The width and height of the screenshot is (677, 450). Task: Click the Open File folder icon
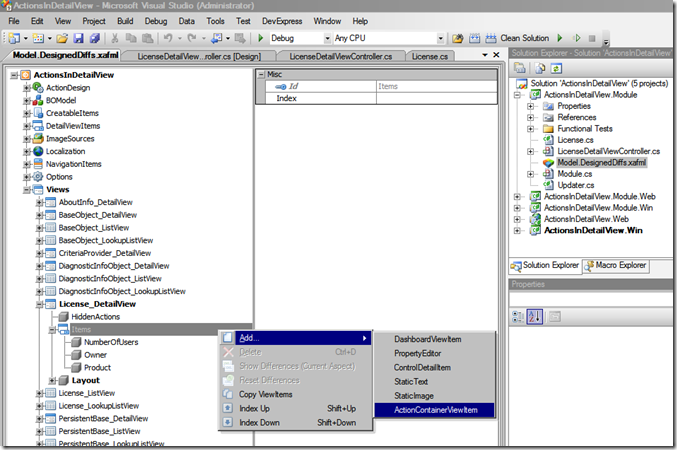[62, 38]
